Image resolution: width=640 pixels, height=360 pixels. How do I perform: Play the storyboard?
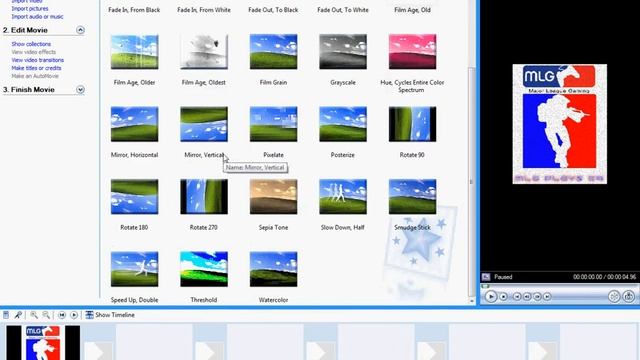pos(74,315)
